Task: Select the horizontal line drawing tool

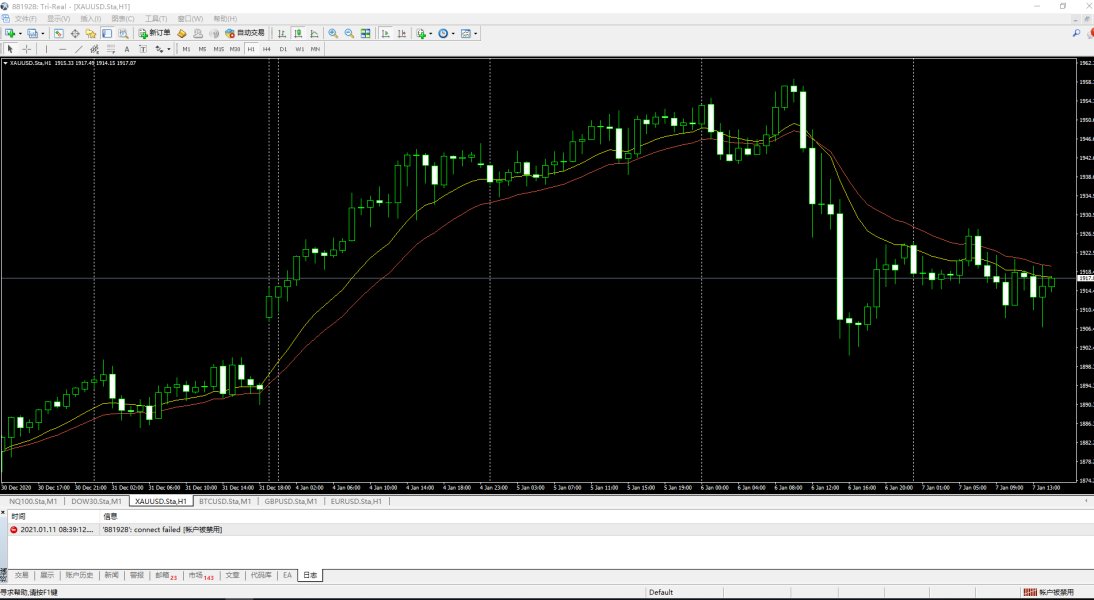Action: click(62, 49)
